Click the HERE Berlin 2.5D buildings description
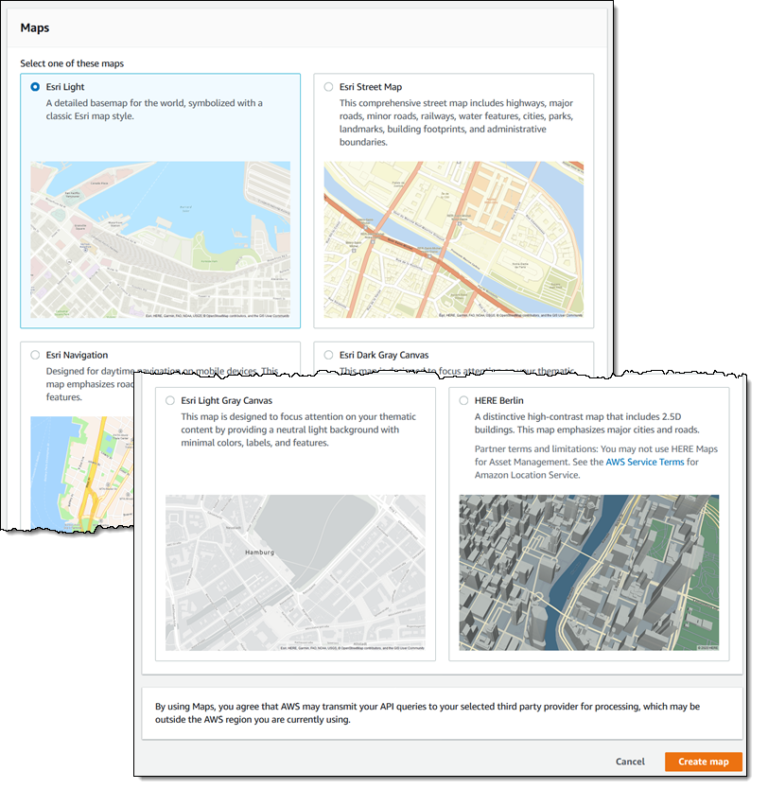Image resolution: width=768 pixels, height=807 pixels. click(587, 423)
